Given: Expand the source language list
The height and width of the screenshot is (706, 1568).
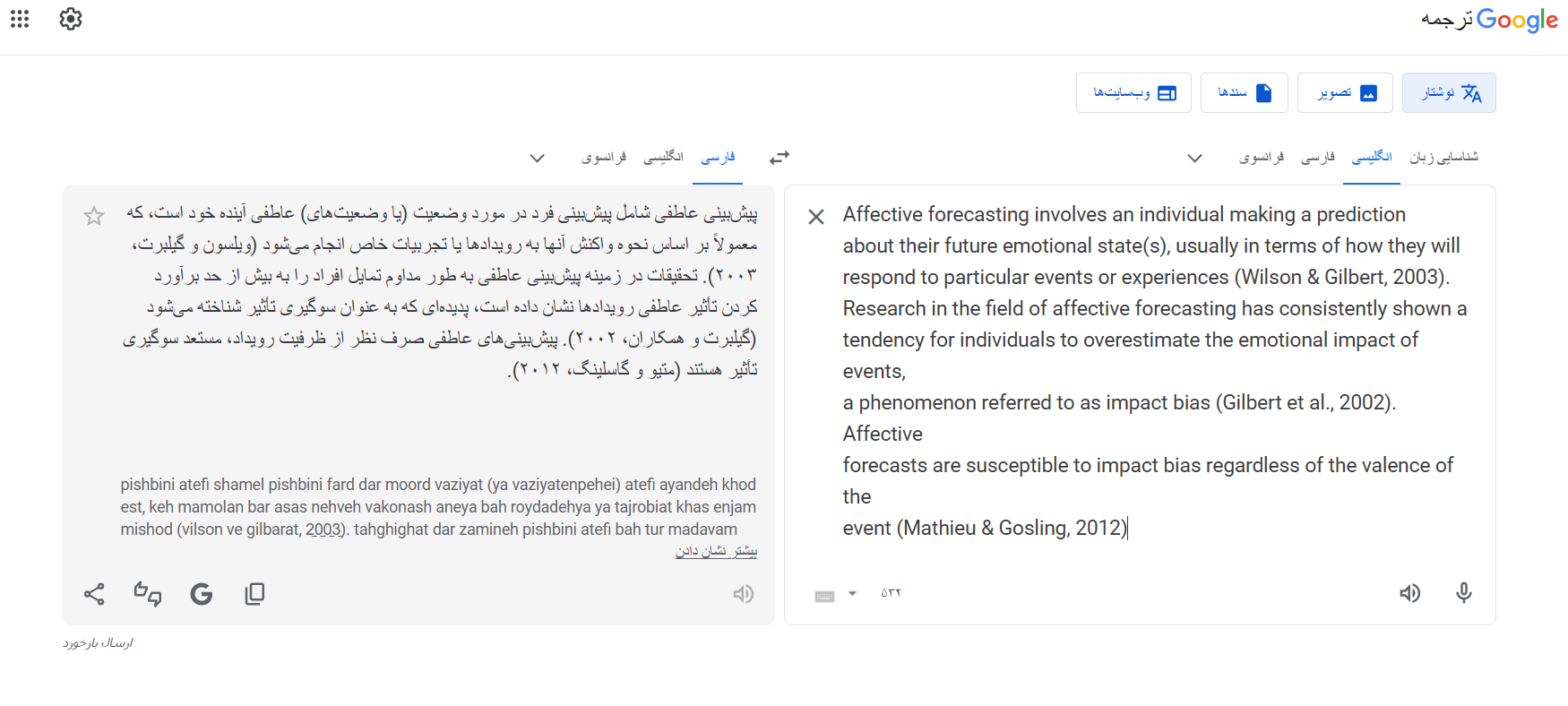Looking at the screenshot, I should pos(1194,159).
